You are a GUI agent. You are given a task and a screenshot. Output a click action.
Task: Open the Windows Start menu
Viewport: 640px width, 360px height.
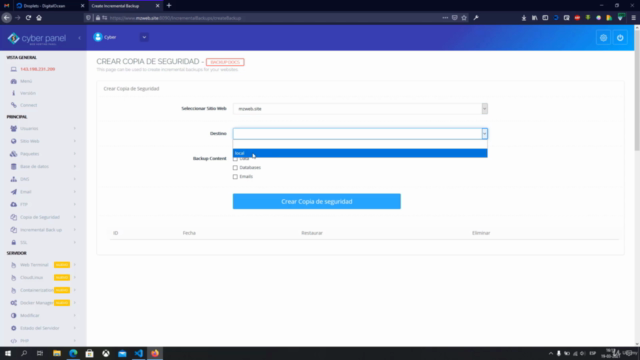[x=8, y=353]
